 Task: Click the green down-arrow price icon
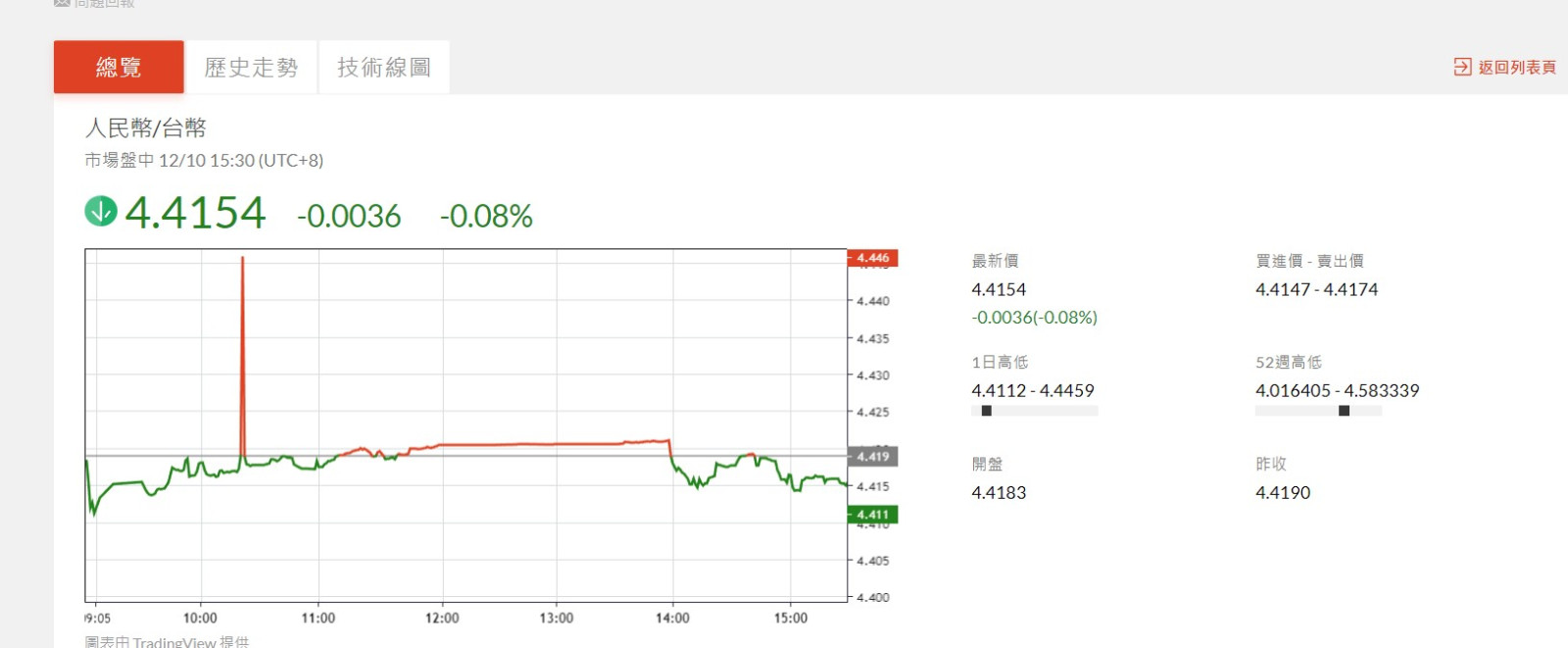point(101,211)
